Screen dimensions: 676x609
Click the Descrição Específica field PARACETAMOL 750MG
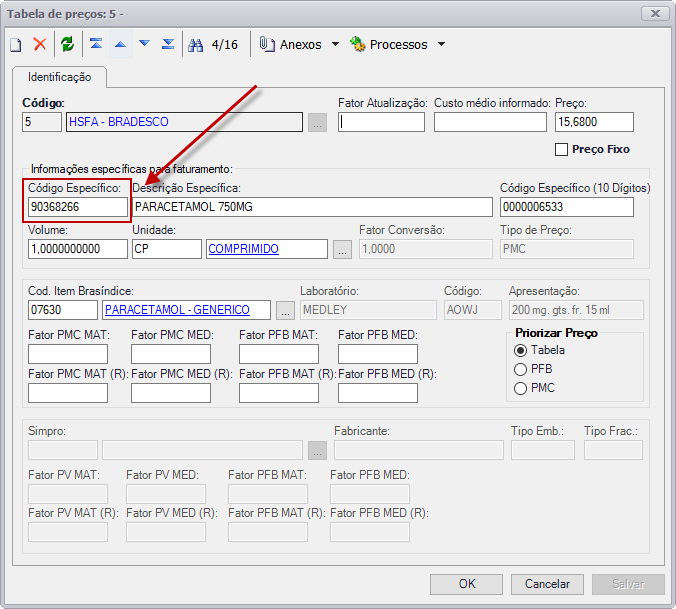(312, 207)
